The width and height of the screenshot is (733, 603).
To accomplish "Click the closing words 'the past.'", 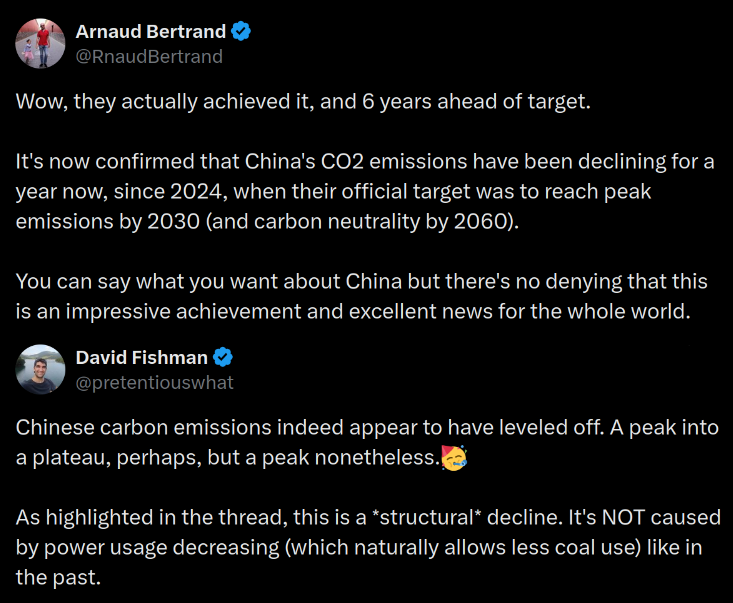I will point(58,578).
